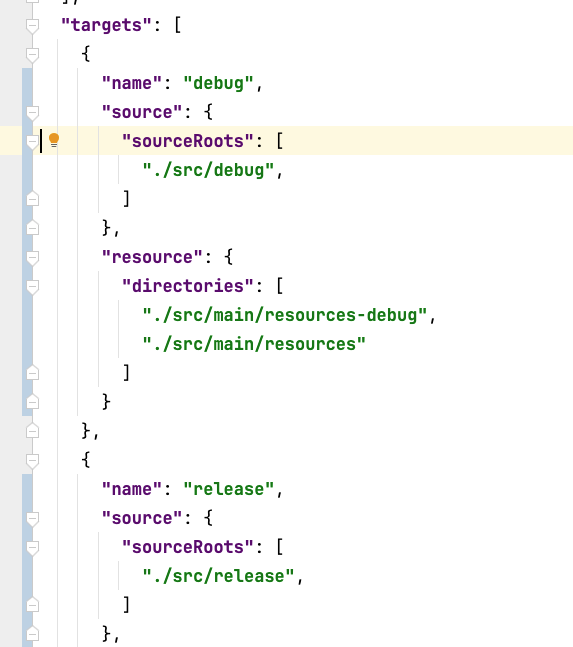Viewport: 573px width, 647px height.
Task: Click the "./src/release" string
Action: coord(219,576)
